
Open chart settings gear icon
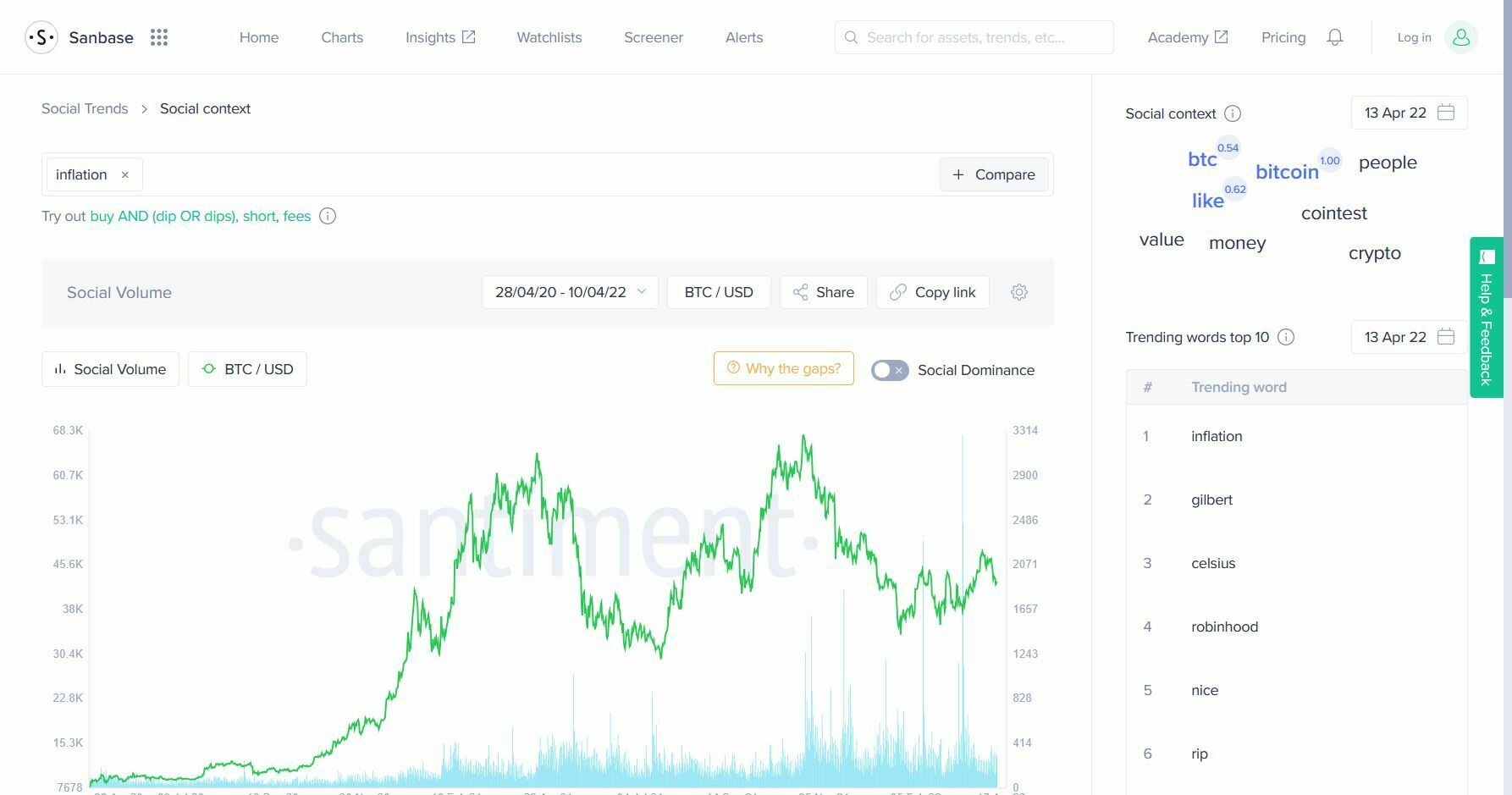pos(1019,292)
